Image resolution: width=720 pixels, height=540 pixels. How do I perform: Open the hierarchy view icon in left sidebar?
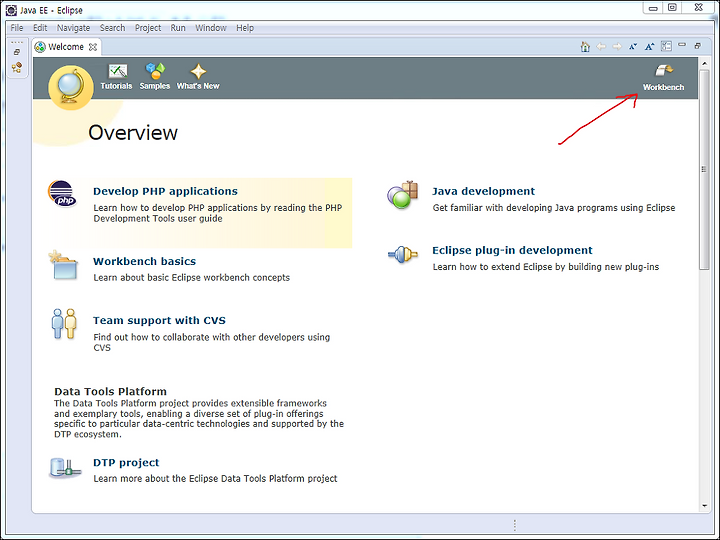17,68
